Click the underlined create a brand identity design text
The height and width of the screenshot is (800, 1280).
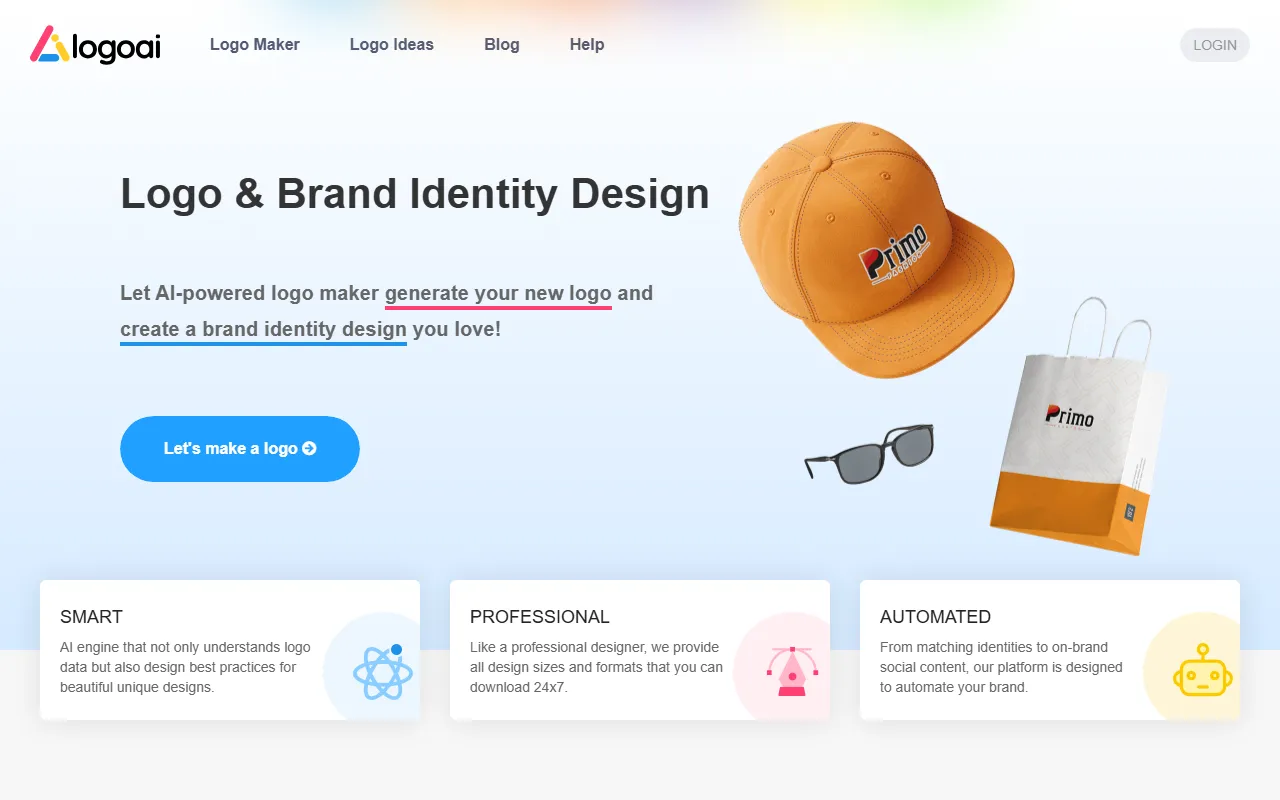click(x=263, y=330)
